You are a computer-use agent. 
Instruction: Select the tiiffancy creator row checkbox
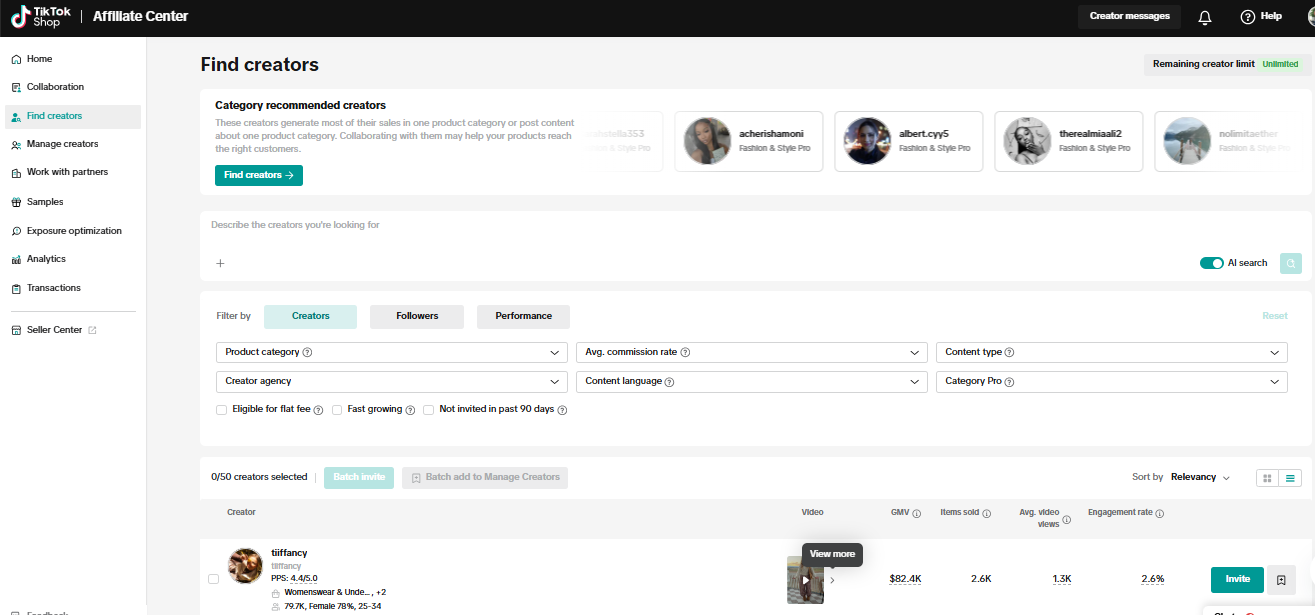click(x=213, y=579)
